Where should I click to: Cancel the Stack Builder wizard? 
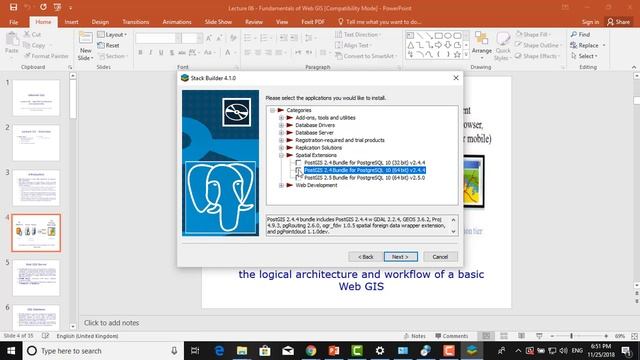[x=440, y=257]
